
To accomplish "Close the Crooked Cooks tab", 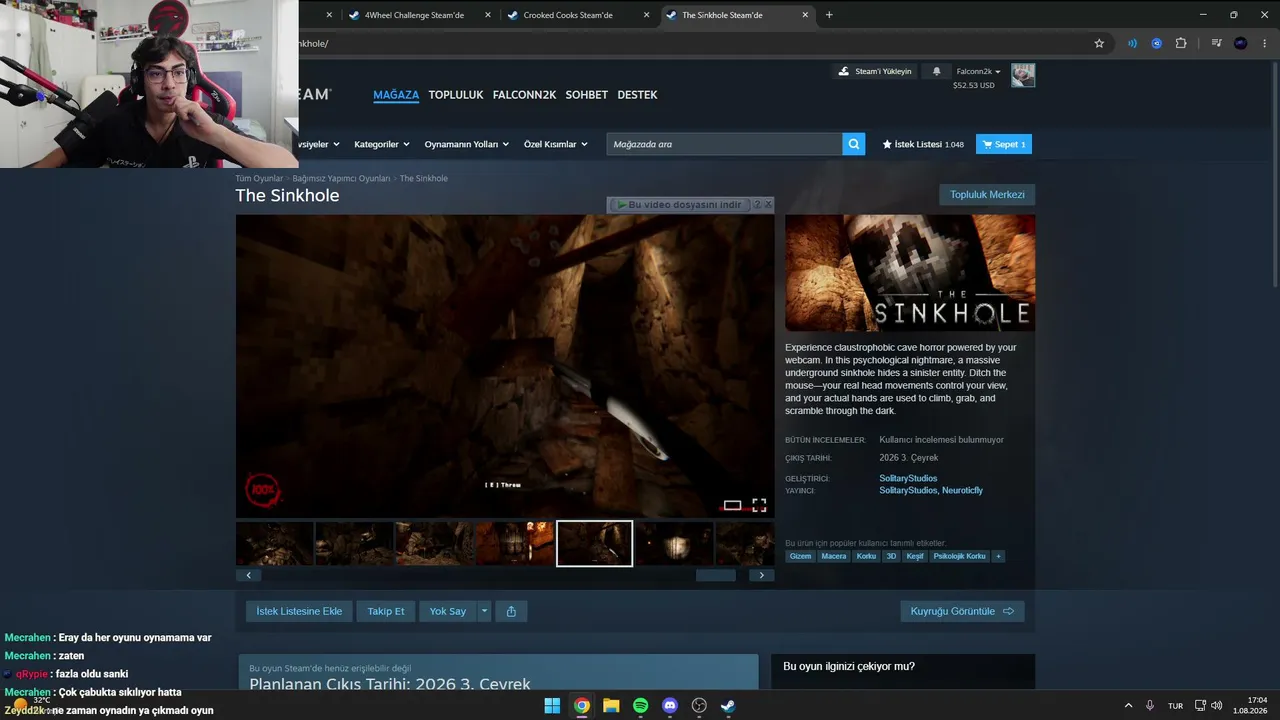I will [646, 15].
